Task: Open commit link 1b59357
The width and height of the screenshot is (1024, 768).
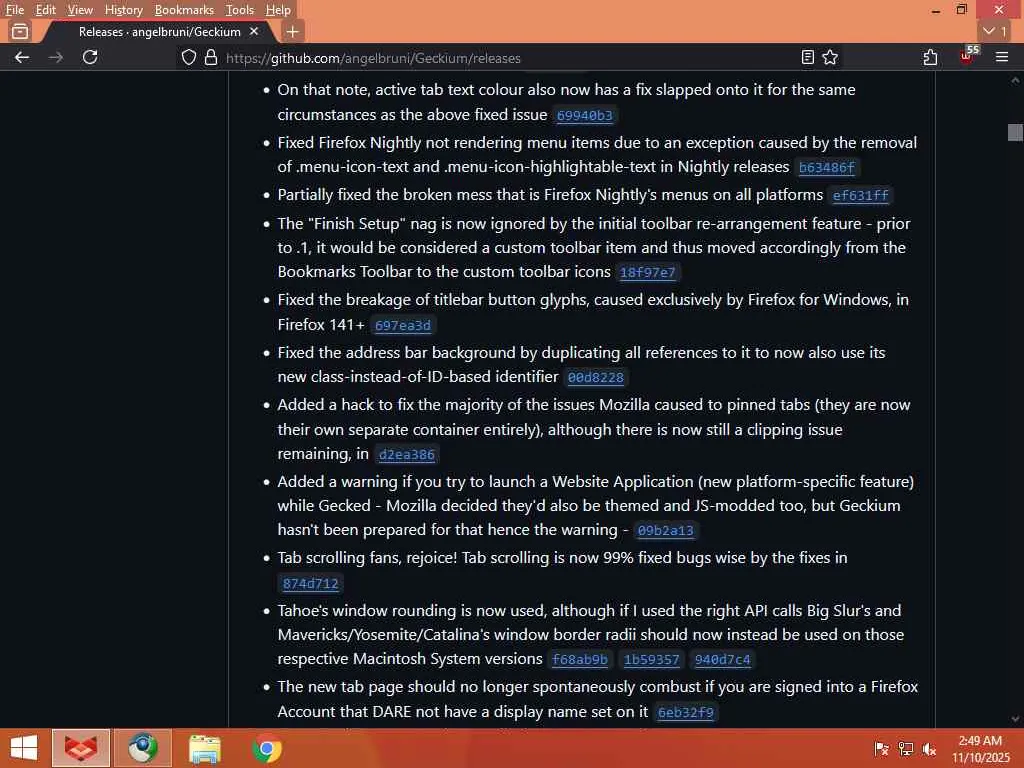Action: [x=652, y=660]
